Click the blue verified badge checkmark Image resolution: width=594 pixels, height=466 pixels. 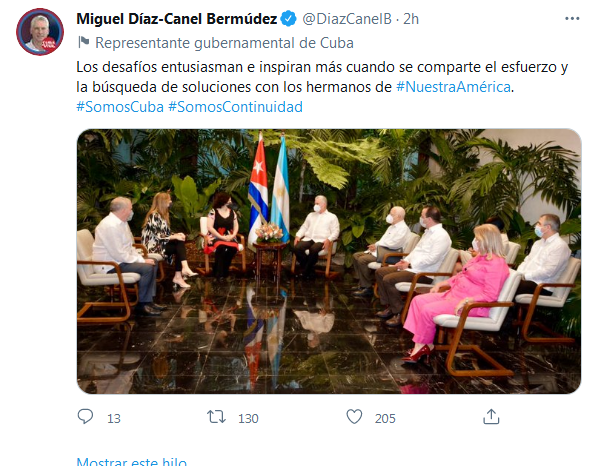coord(289,19)
